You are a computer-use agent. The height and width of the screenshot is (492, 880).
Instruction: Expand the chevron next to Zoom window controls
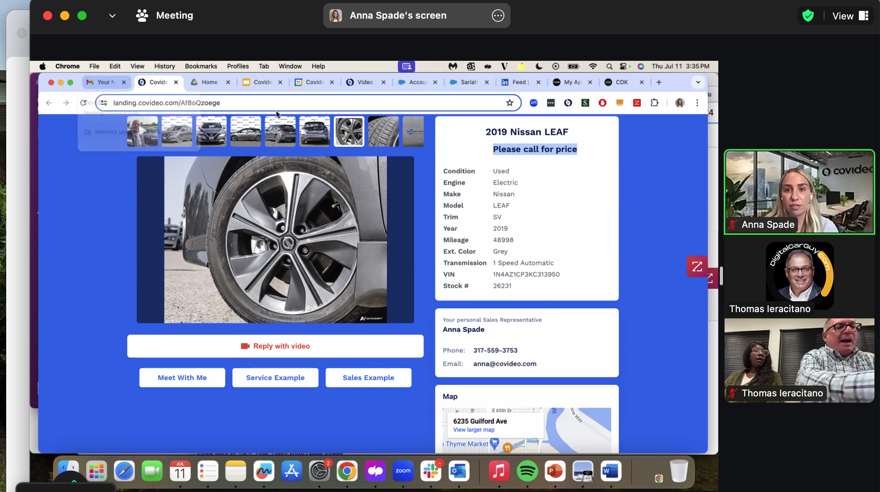(112, 16)
